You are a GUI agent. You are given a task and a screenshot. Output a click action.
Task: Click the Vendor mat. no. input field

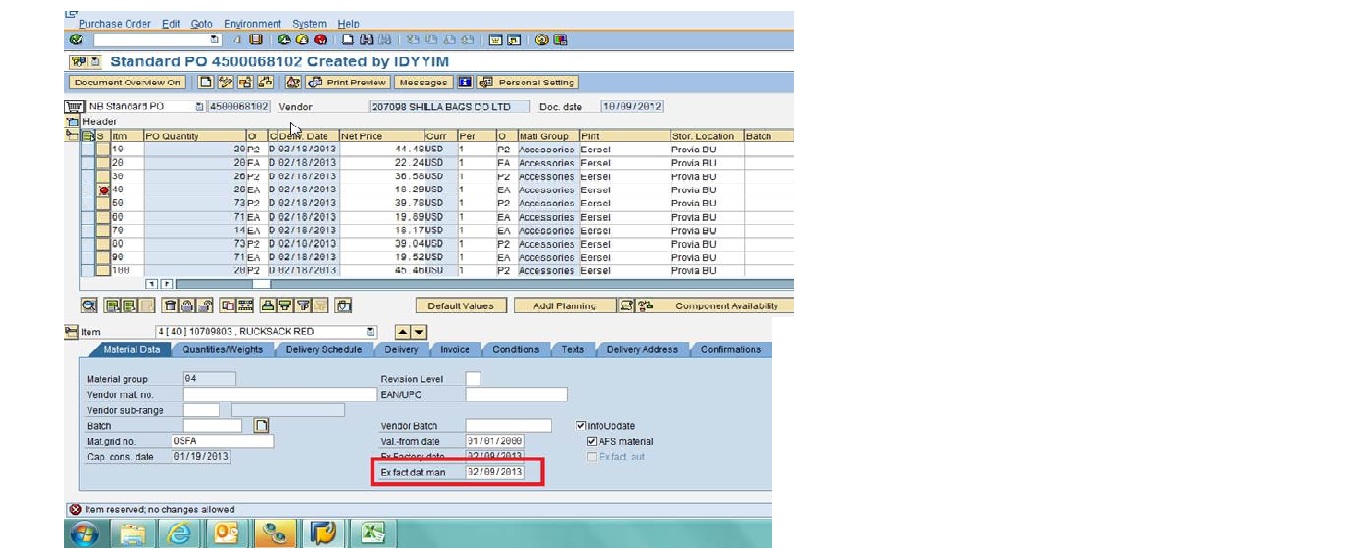(279, 395)
